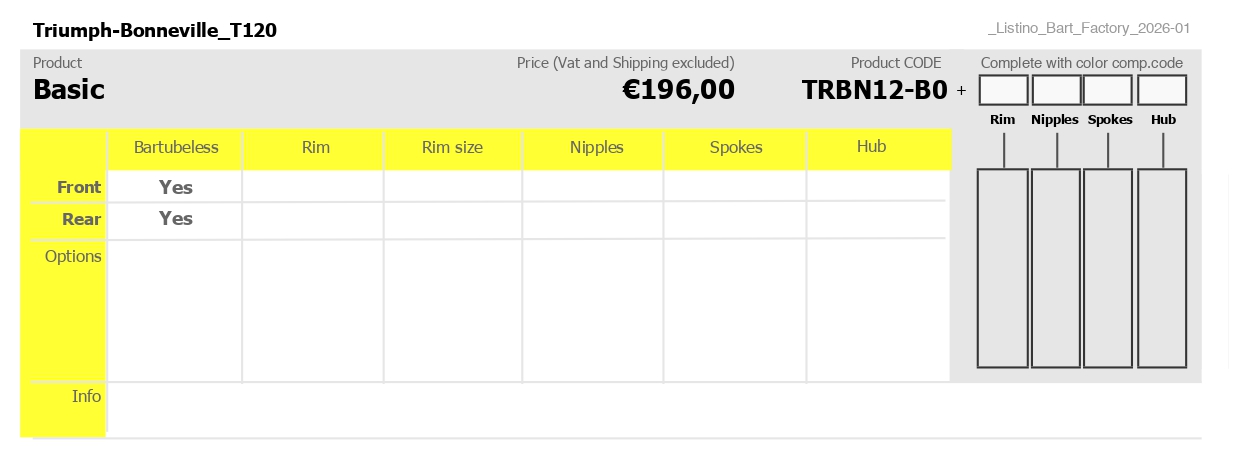Click the Spokes color code box
This screenshot has height=473, width=1240.
click(1108, 90)
